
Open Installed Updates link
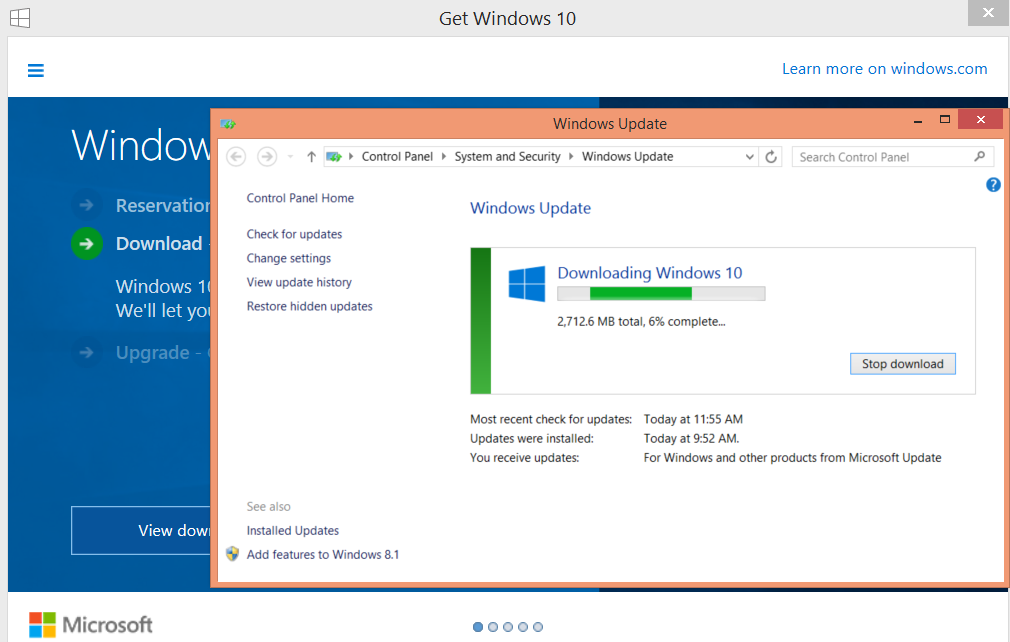[x=292, y=531]
